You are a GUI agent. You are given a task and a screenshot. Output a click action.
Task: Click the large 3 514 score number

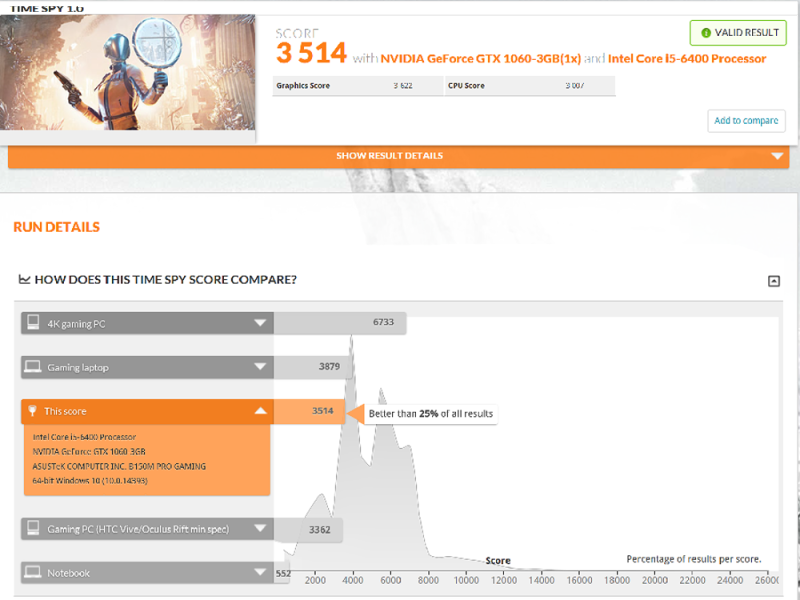click(x=311, y=53)
